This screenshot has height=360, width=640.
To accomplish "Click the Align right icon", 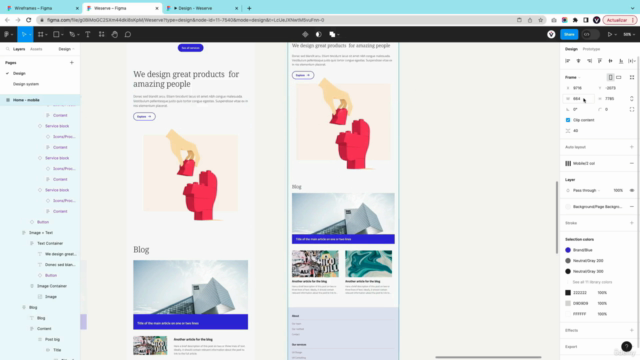I will (589, 61).
